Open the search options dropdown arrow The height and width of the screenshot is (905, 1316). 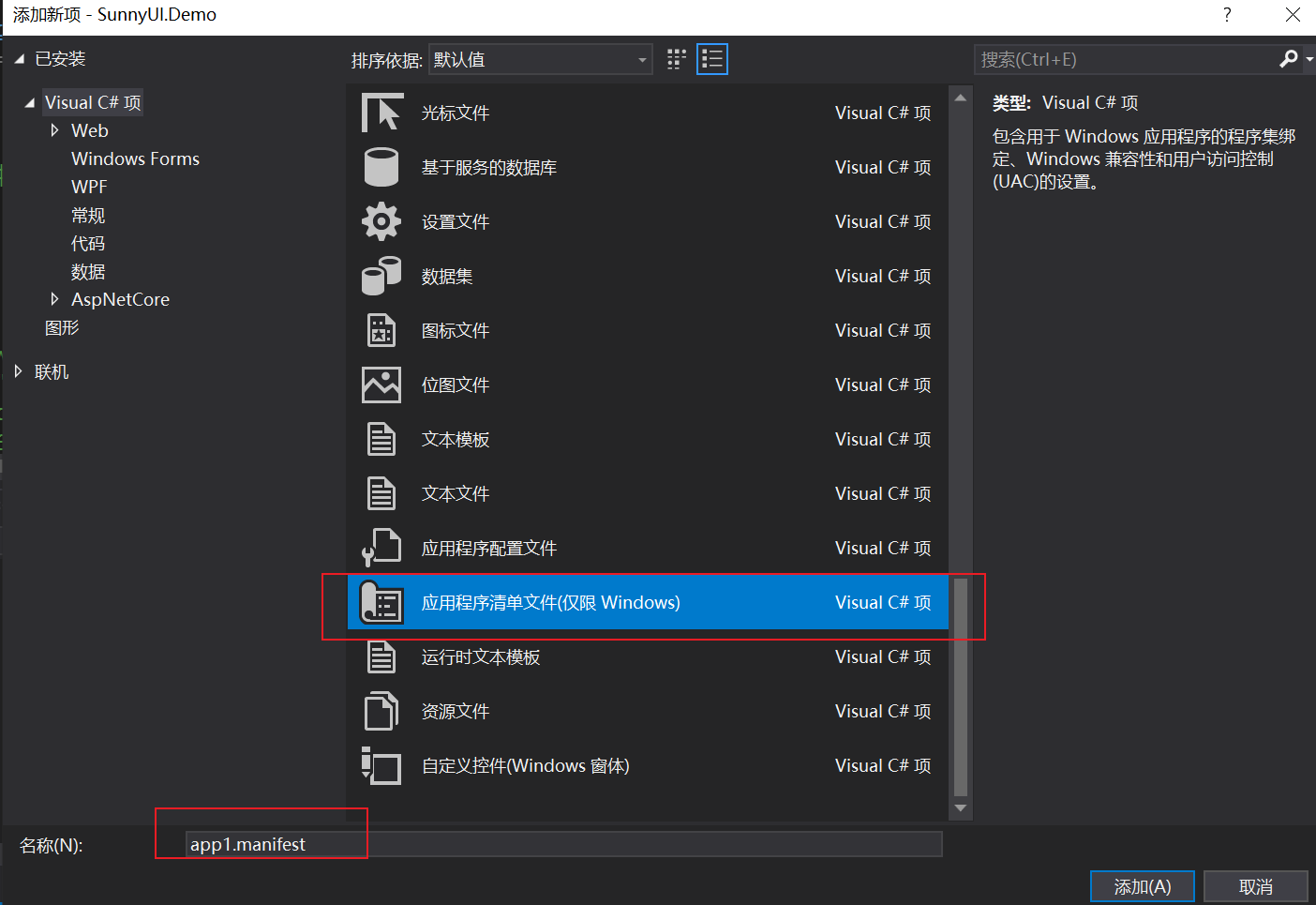1309,59
